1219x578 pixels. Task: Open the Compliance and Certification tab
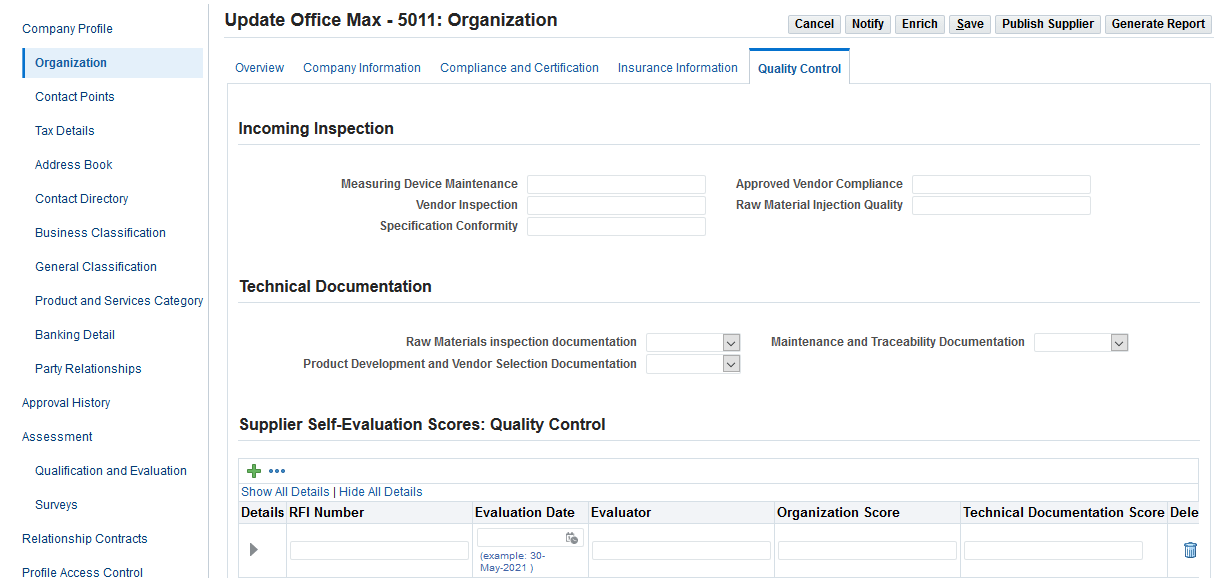pyautogui.click(x=519, y=68)
